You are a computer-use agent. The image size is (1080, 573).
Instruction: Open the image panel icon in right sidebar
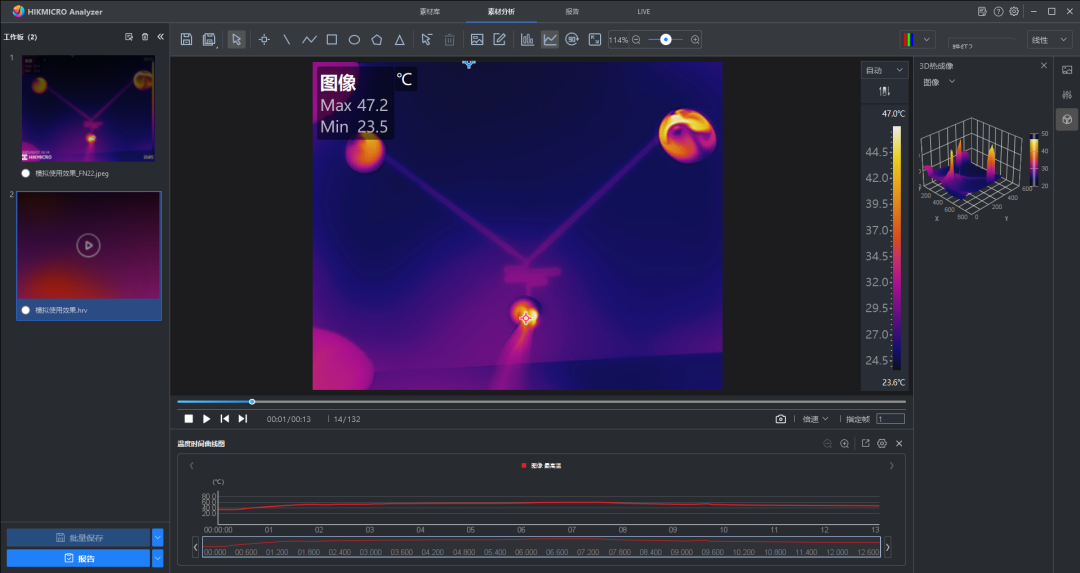click(1067, 70)
